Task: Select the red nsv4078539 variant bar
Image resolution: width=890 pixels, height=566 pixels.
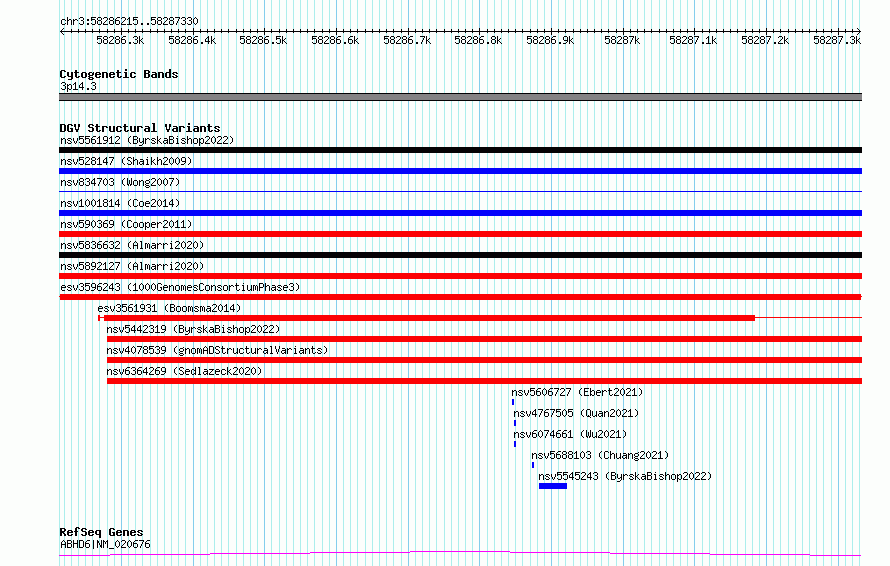Action: click(484, 360)
